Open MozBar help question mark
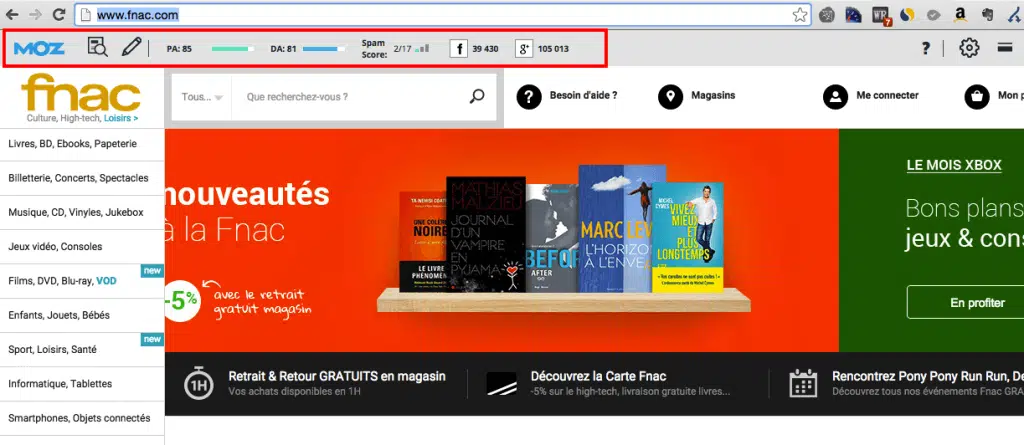This screenshot has width=1024, height=445. click(925, 48)
